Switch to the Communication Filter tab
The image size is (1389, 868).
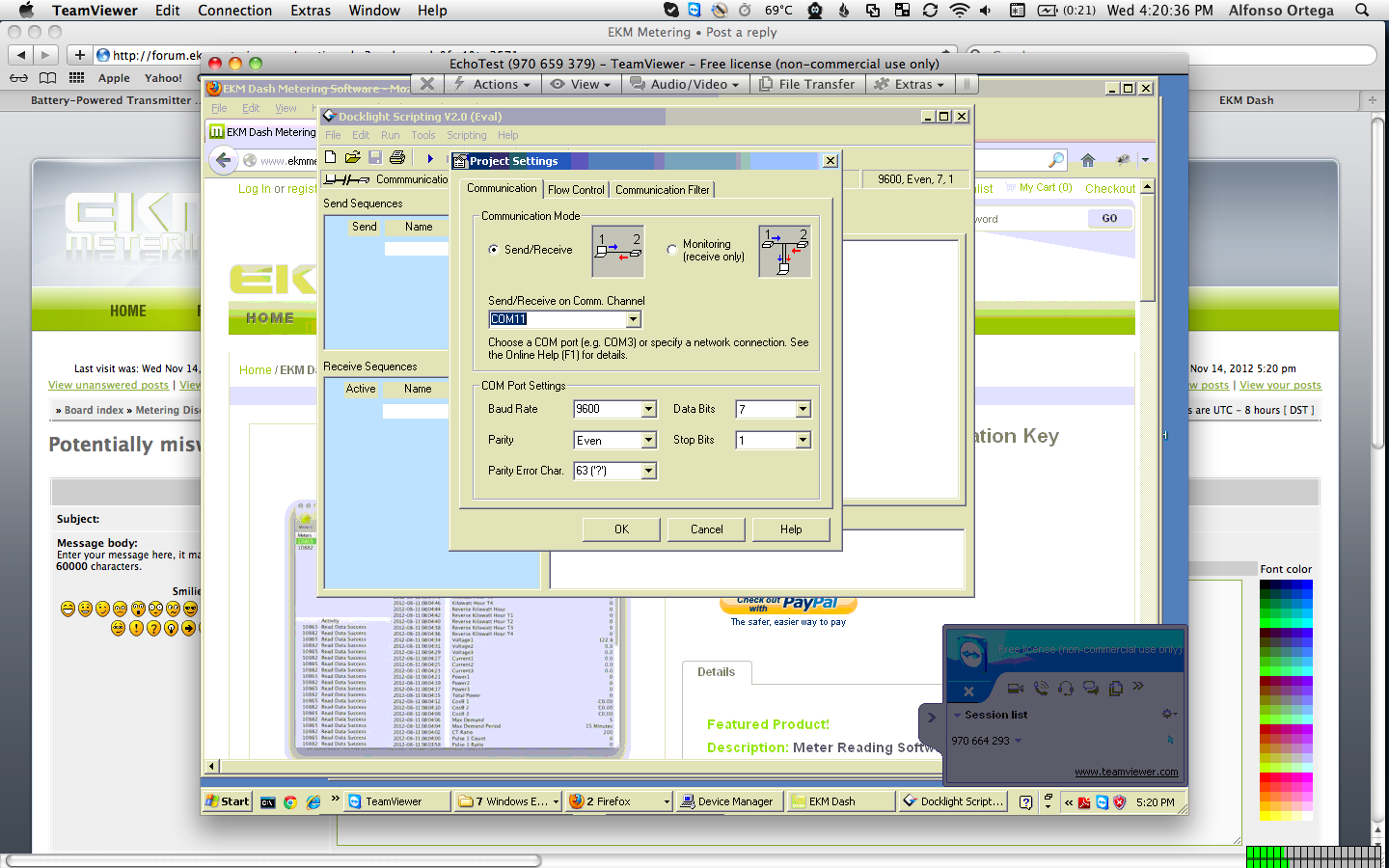[x=662, y=190]
